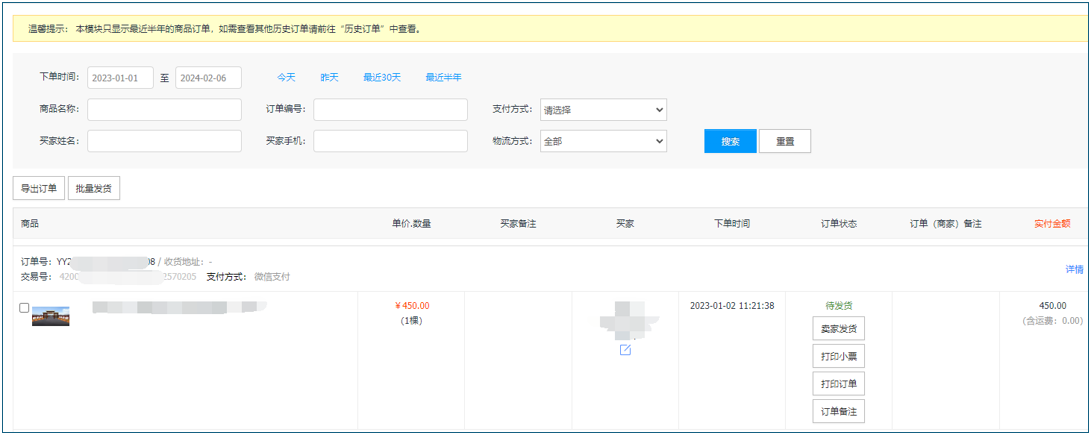
Task: Open the 支付方式 dropdown
Action: point(603,110)
